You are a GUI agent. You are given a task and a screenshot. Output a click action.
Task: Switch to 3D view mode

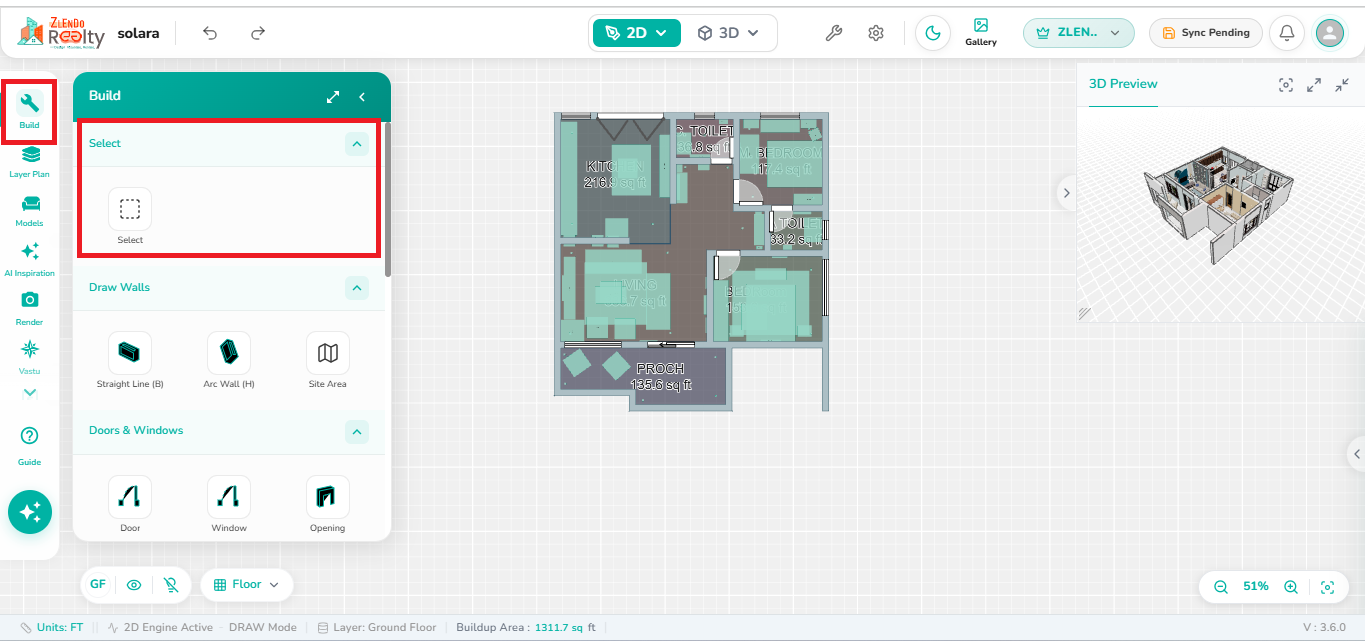pyautogui.click(x=729, y=33)
